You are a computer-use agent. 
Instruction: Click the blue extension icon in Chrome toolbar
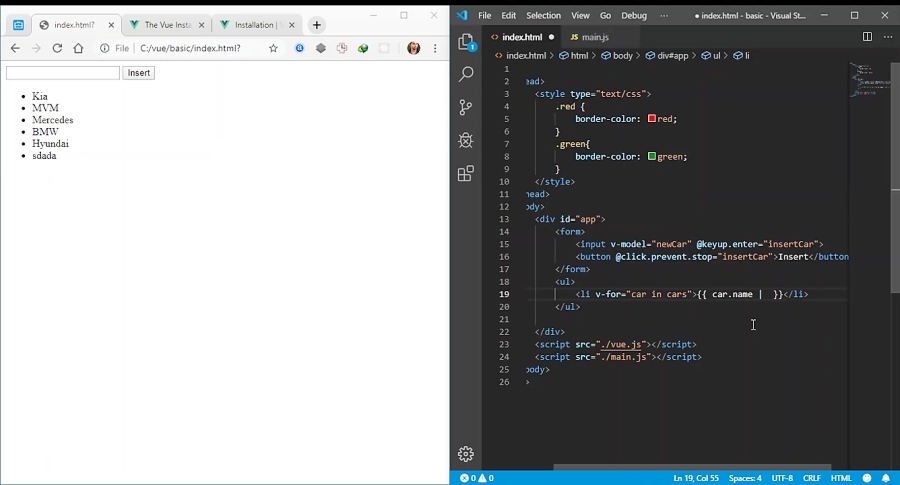(299, 48)
